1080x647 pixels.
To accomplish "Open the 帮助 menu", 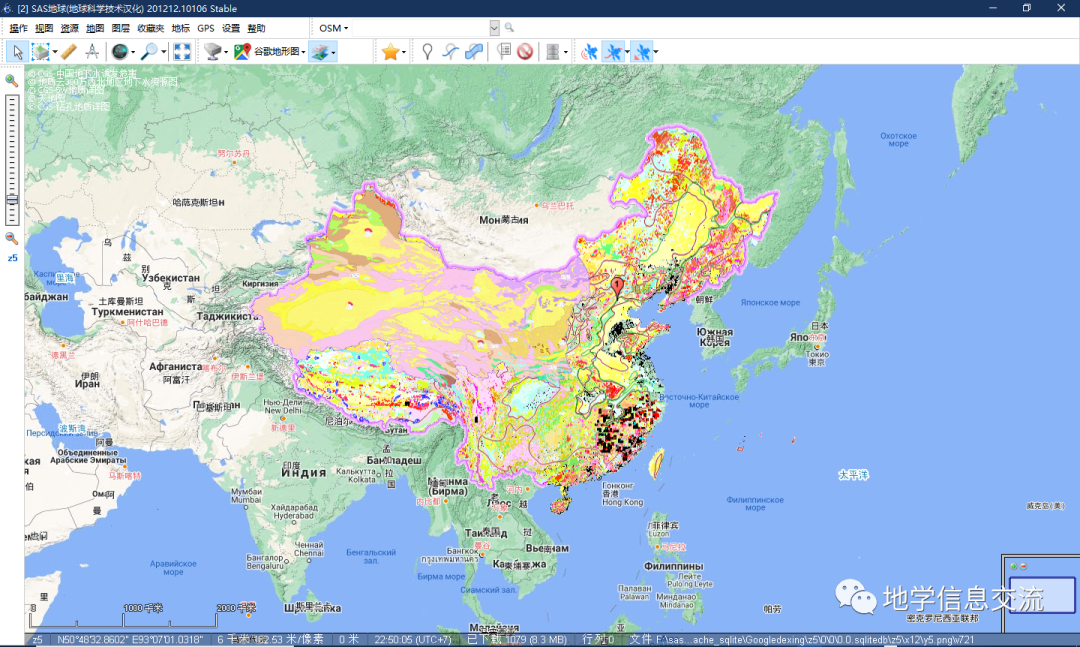I will (256, 28).
